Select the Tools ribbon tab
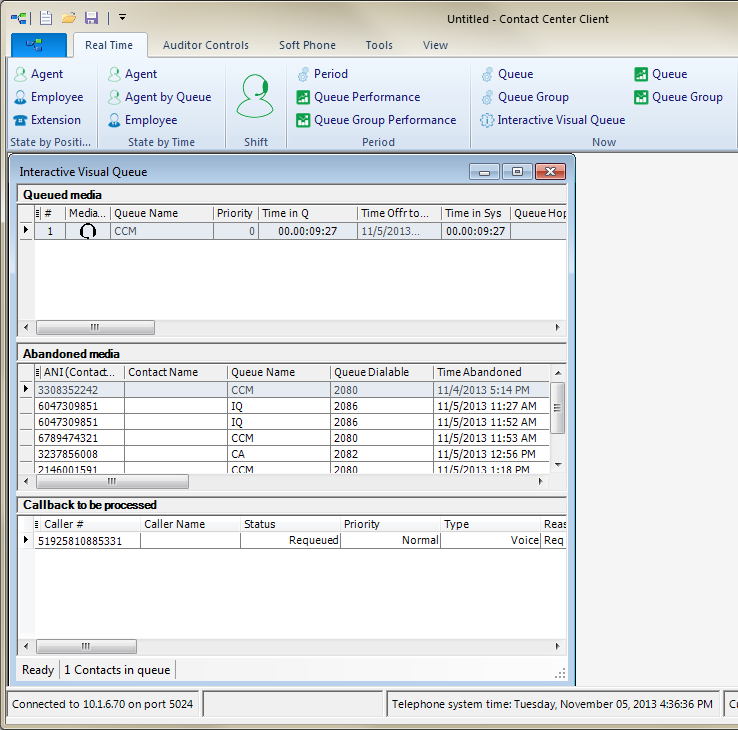The width and height of the screenshot is (738, 730). [379, 45]
